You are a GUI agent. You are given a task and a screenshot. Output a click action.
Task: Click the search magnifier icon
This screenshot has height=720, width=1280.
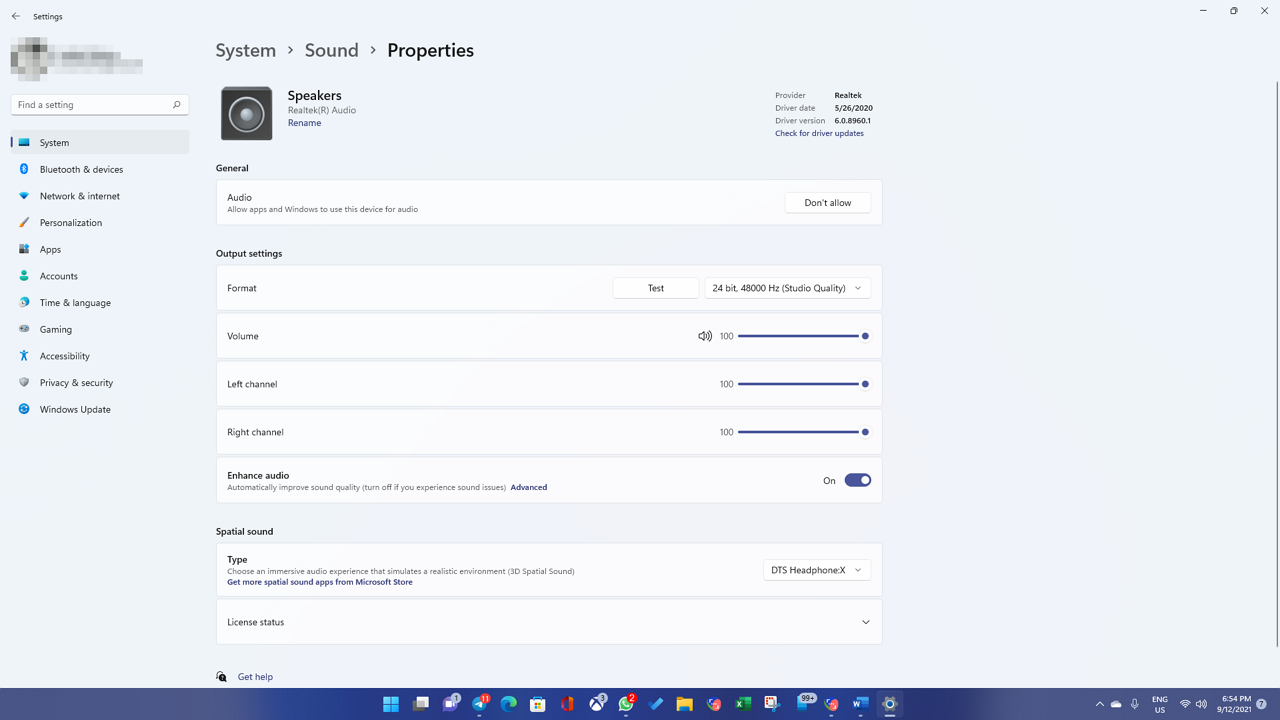(x=176, y=105)
